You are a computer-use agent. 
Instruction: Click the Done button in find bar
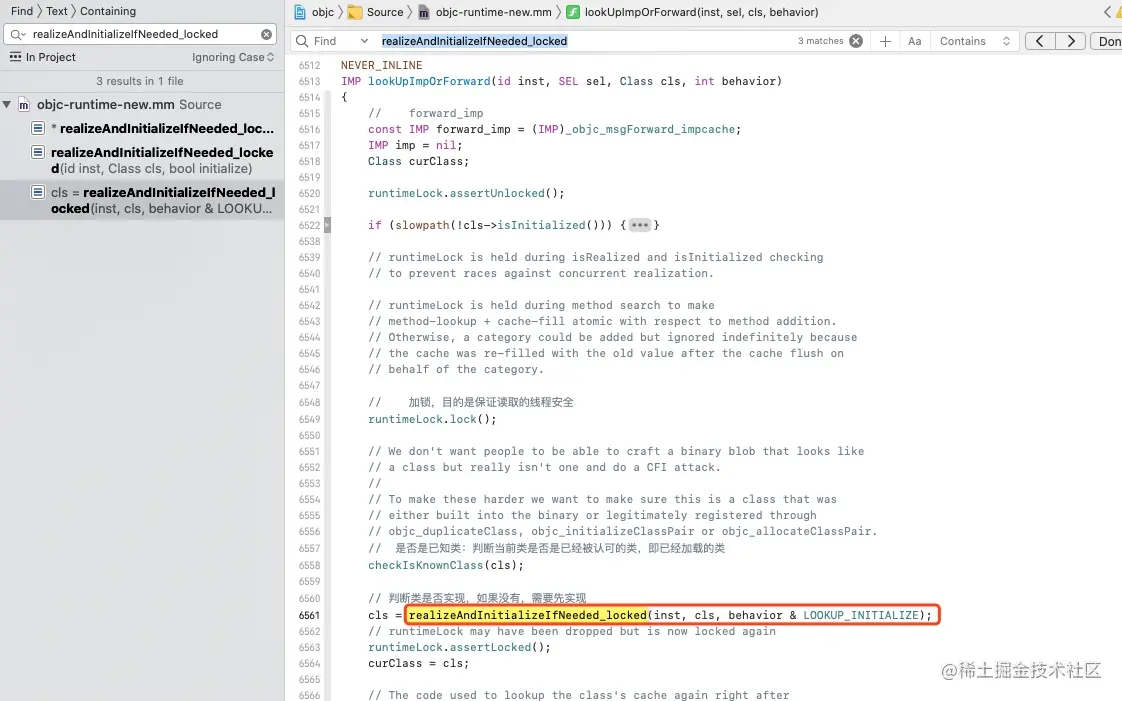pyautogui.click(x=1108, y=41)
